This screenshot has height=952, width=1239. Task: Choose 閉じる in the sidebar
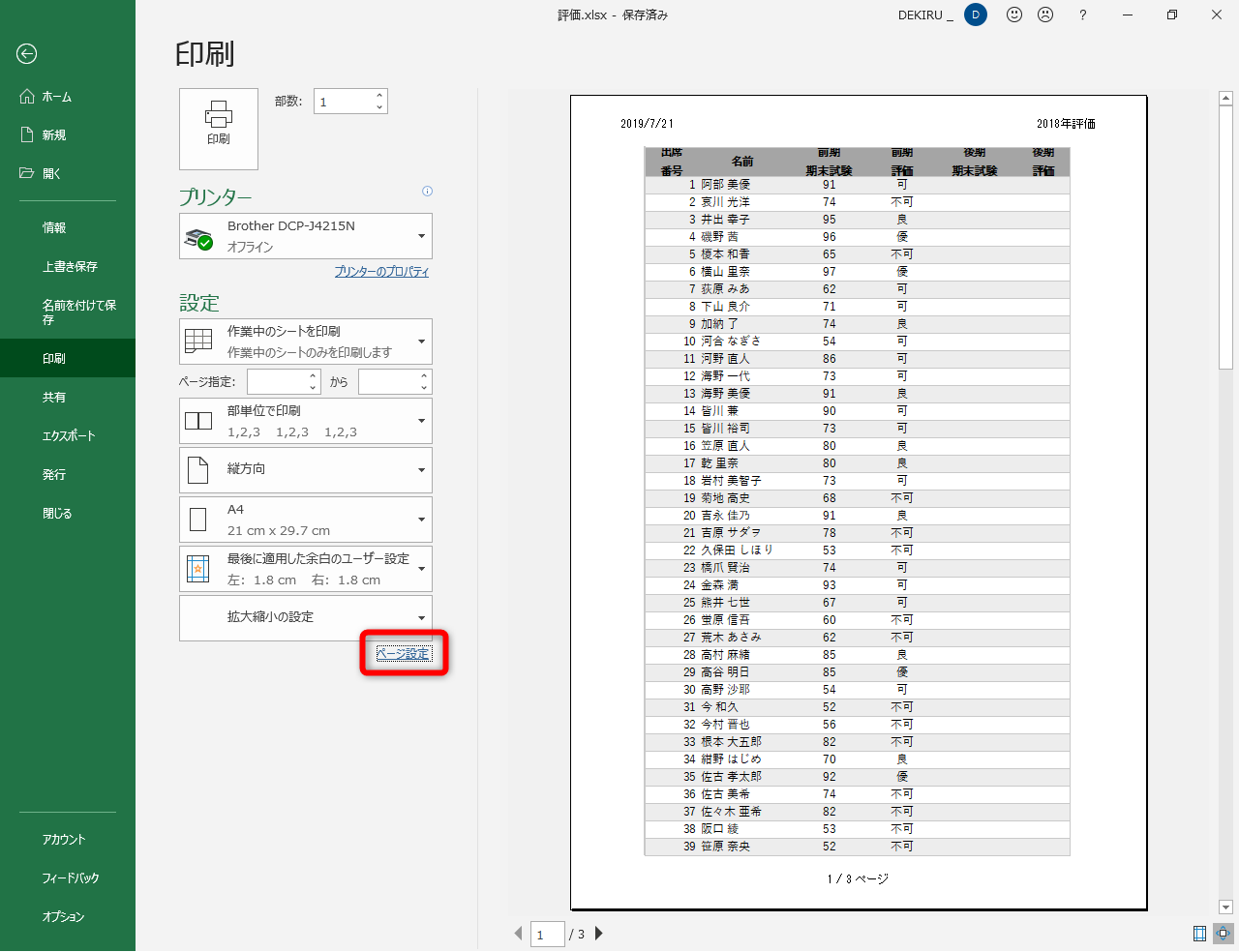(x=68, y=514)
